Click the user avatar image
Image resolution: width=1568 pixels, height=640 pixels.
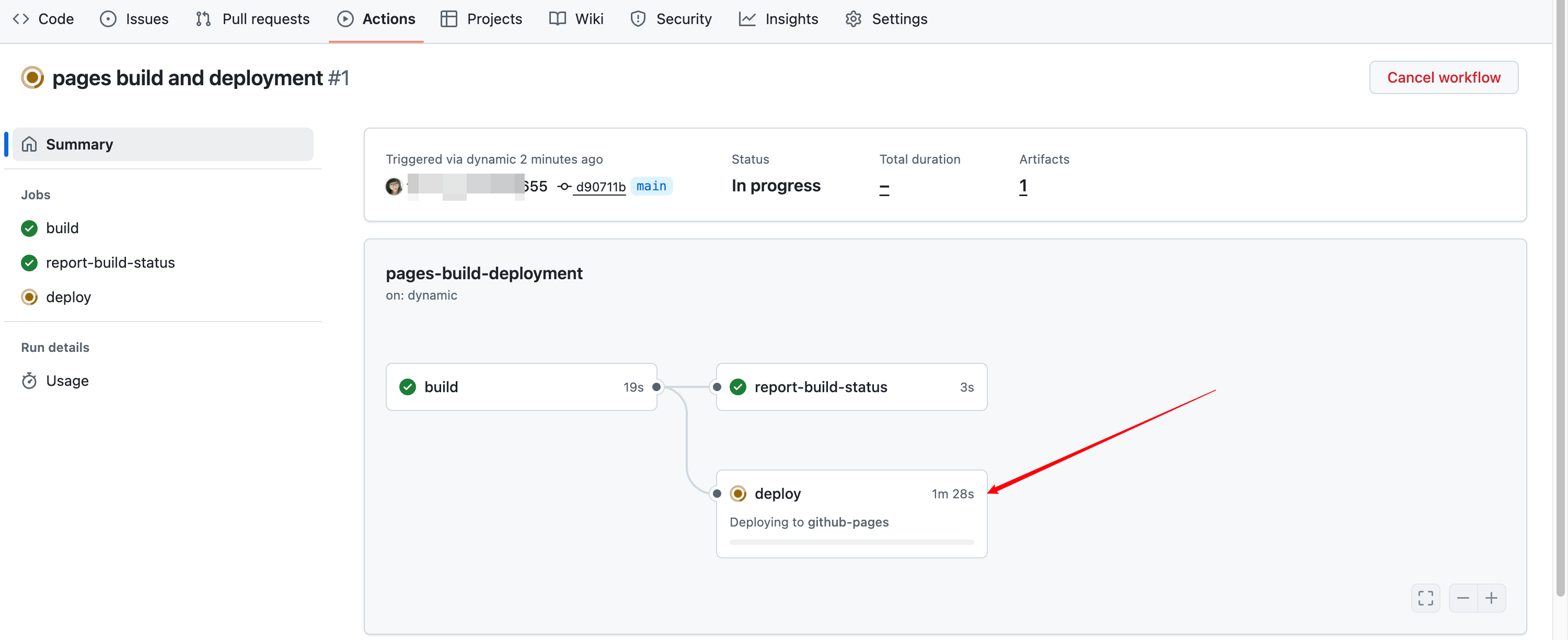pyautogui.click(x=394, y=186)
